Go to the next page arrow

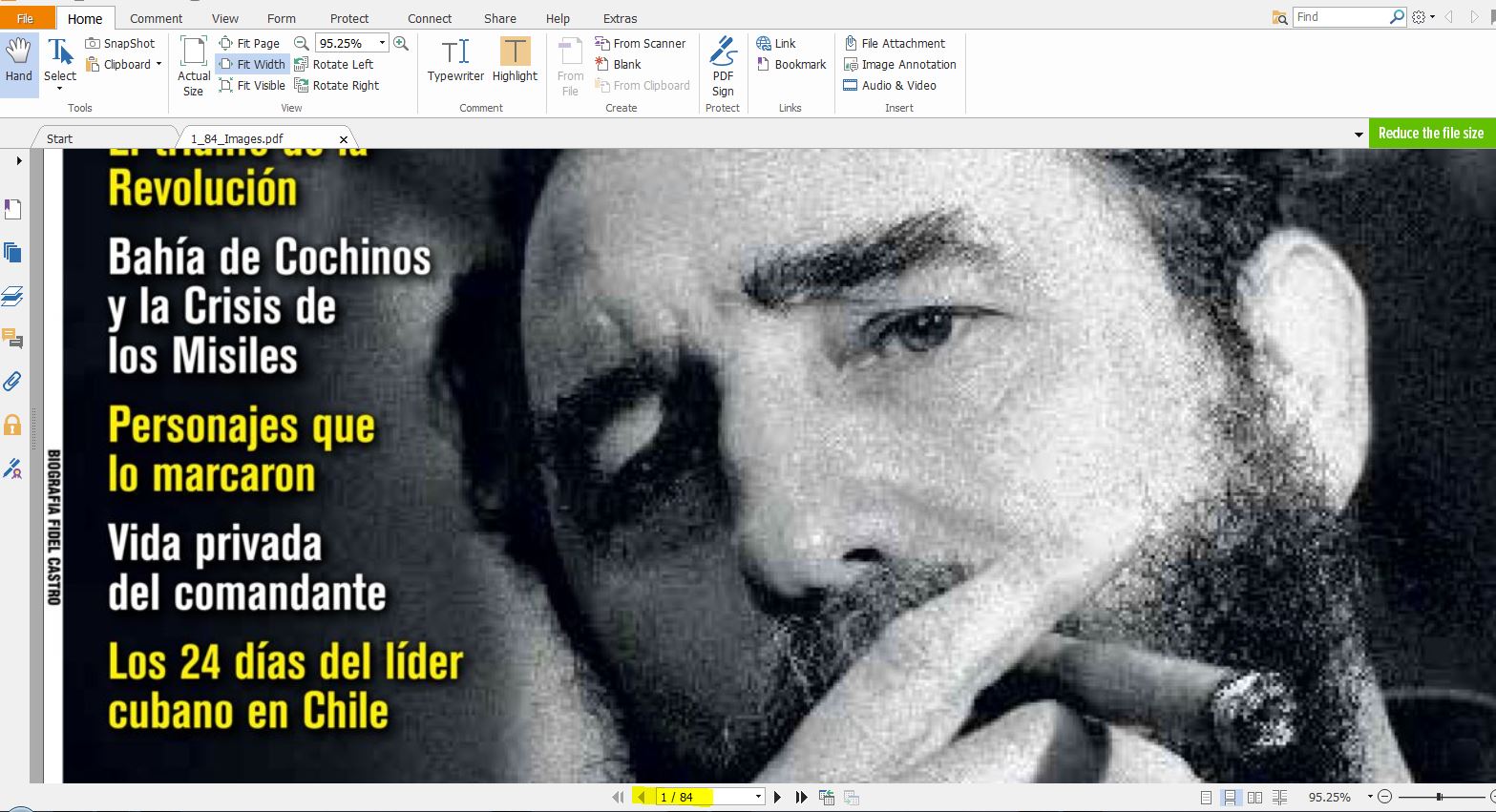tap(777, 797)
